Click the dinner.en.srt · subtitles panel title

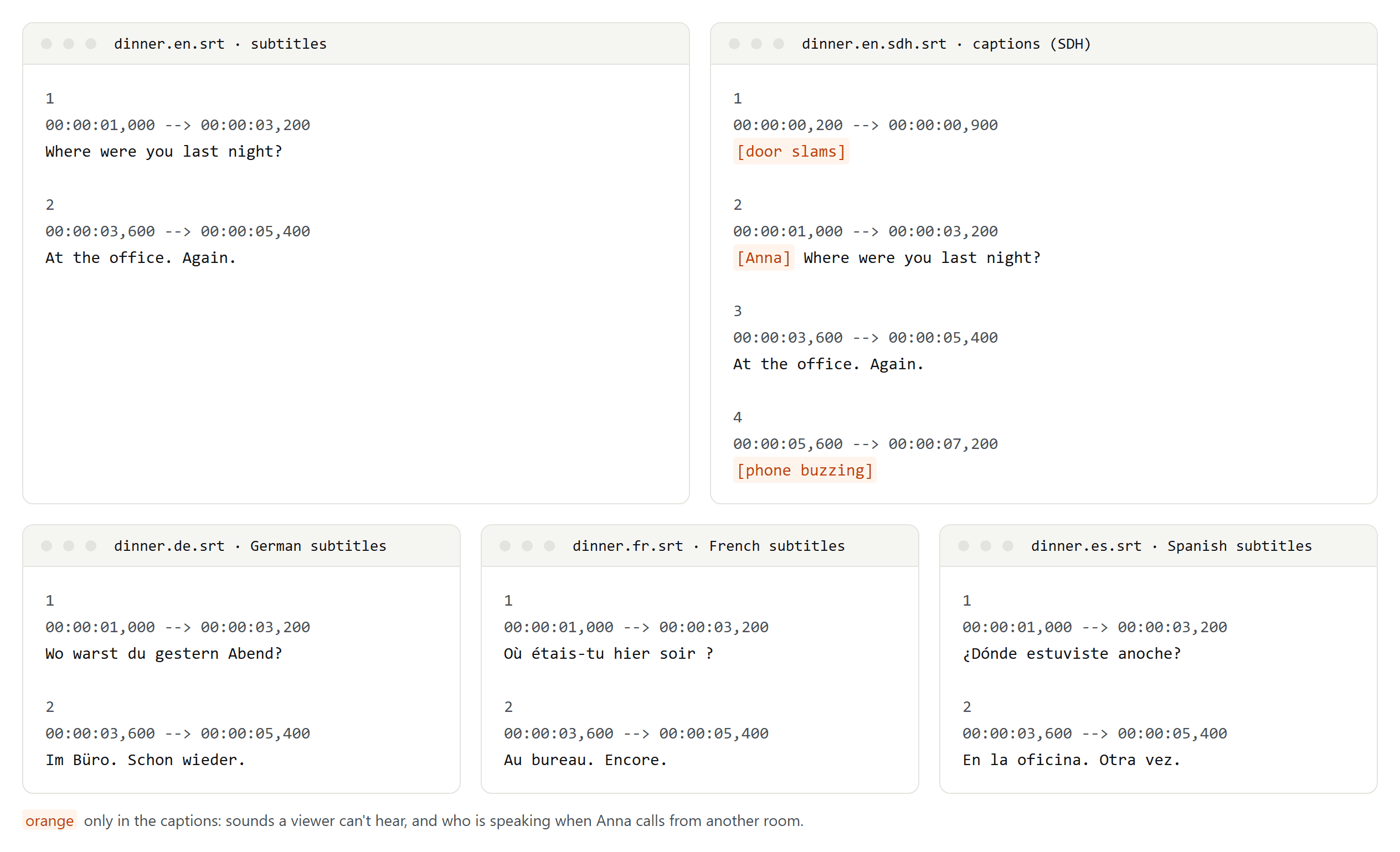pos(220,44)
